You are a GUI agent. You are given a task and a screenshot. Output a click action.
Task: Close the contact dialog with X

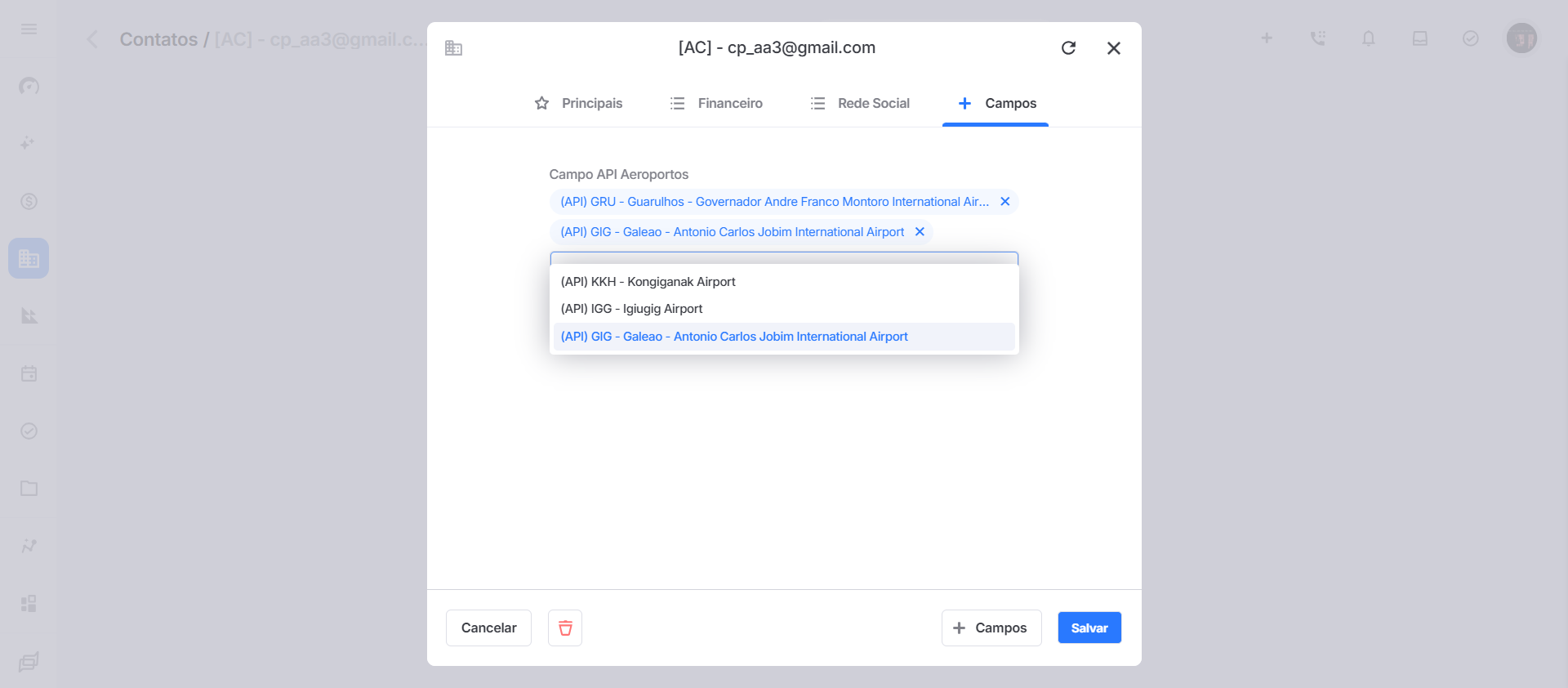pos(1114,48)
